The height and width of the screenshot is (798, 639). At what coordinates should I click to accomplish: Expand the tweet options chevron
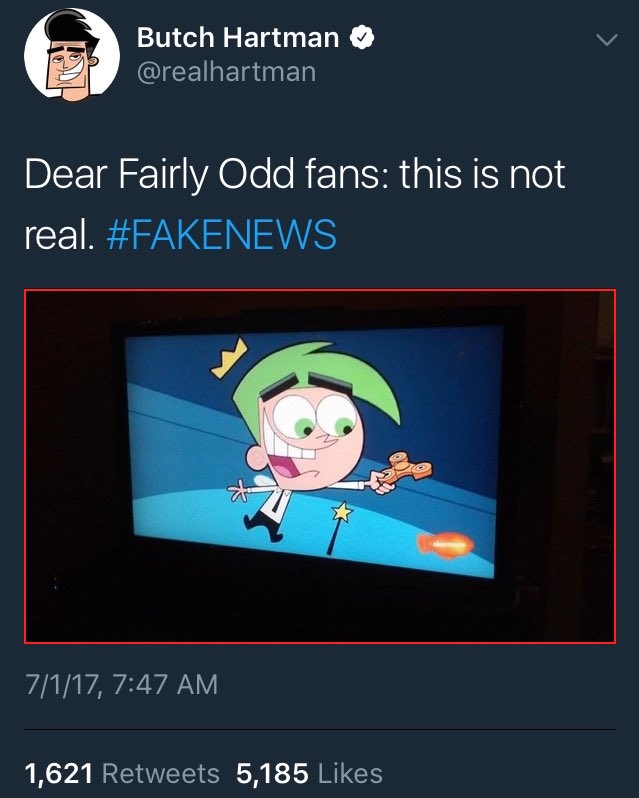(606, 40)
